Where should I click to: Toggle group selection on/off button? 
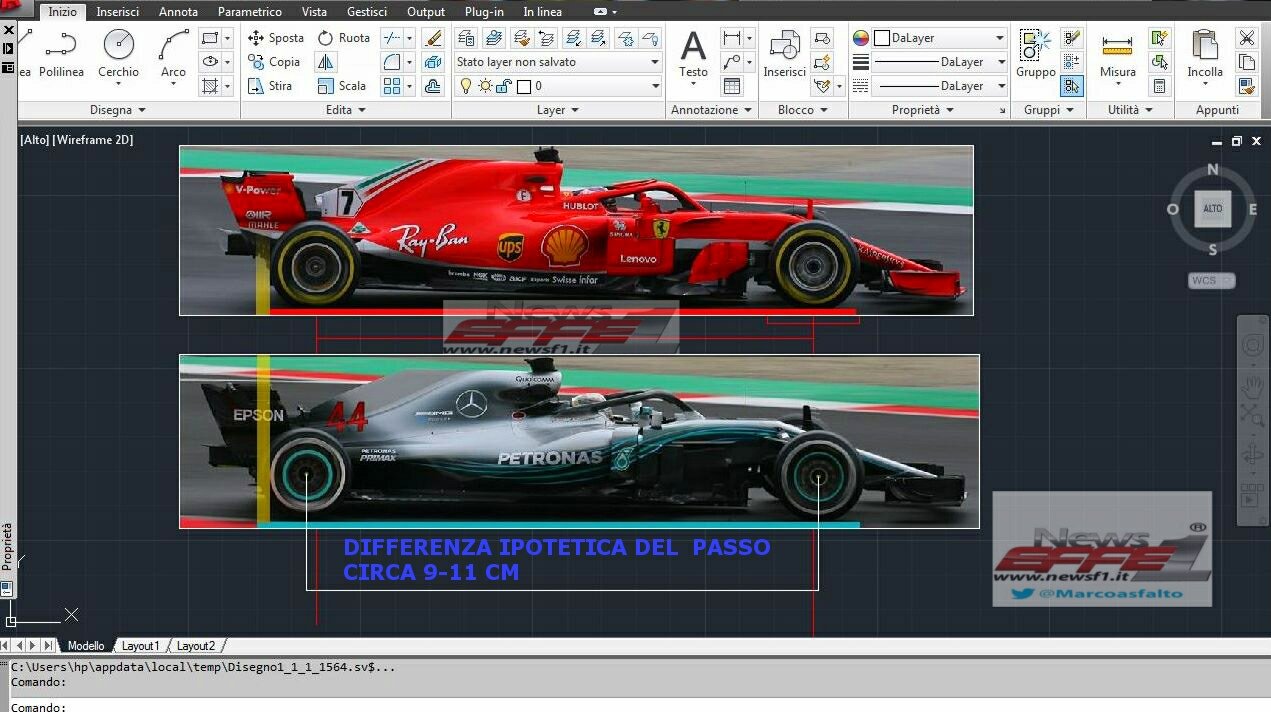1071,86
